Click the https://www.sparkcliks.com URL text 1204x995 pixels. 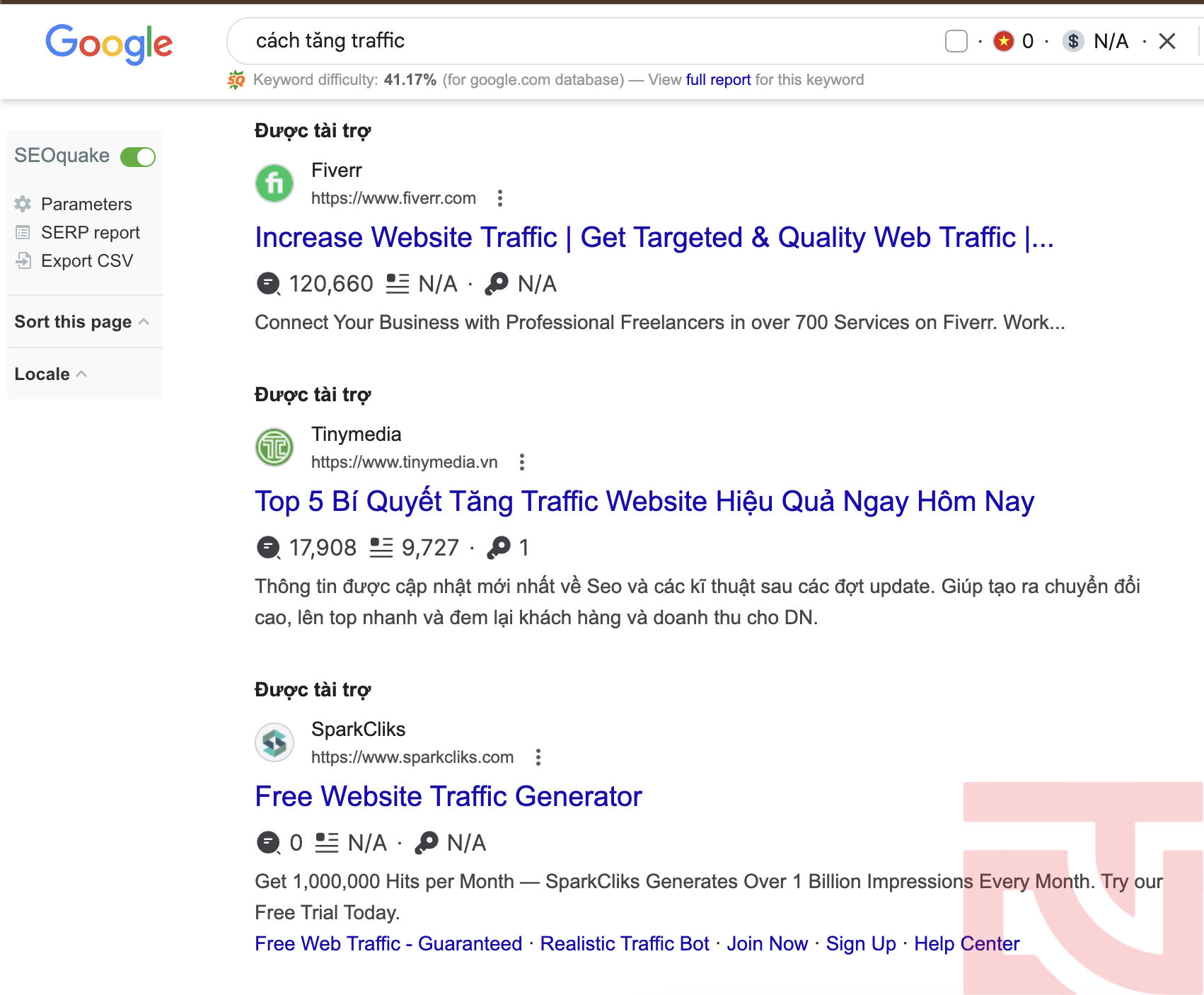pos(412,757)
